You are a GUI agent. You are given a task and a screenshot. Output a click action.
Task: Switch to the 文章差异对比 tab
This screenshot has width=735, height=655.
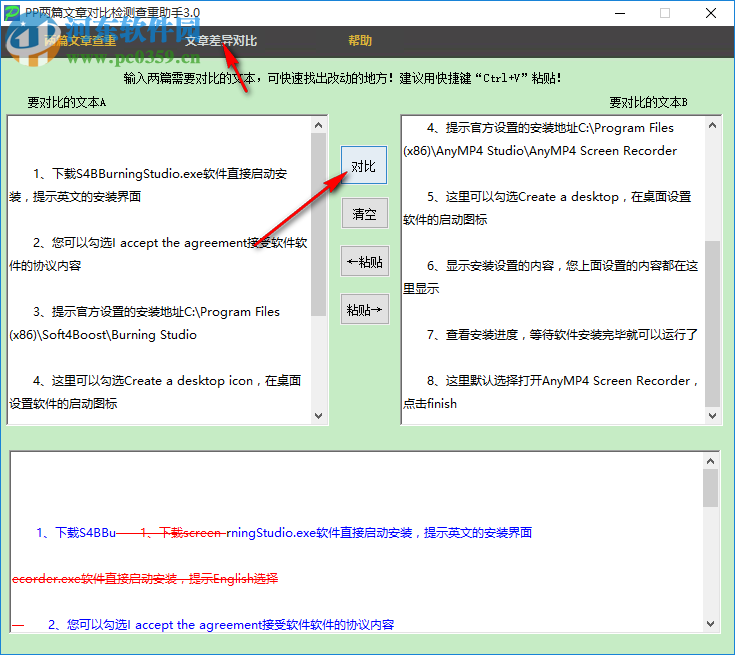221,41
